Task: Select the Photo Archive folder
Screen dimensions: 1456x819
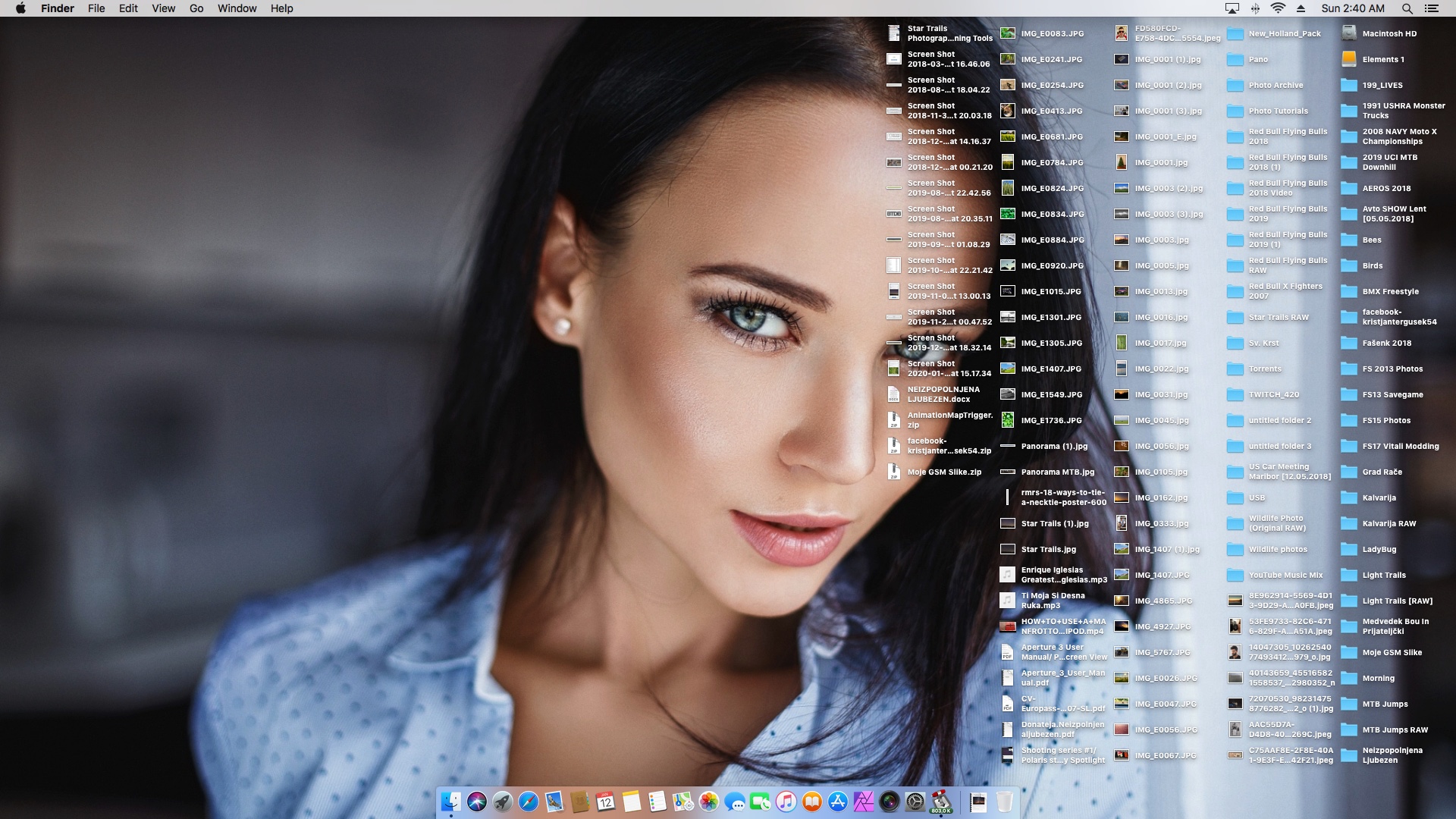Action: (1266, 85)
